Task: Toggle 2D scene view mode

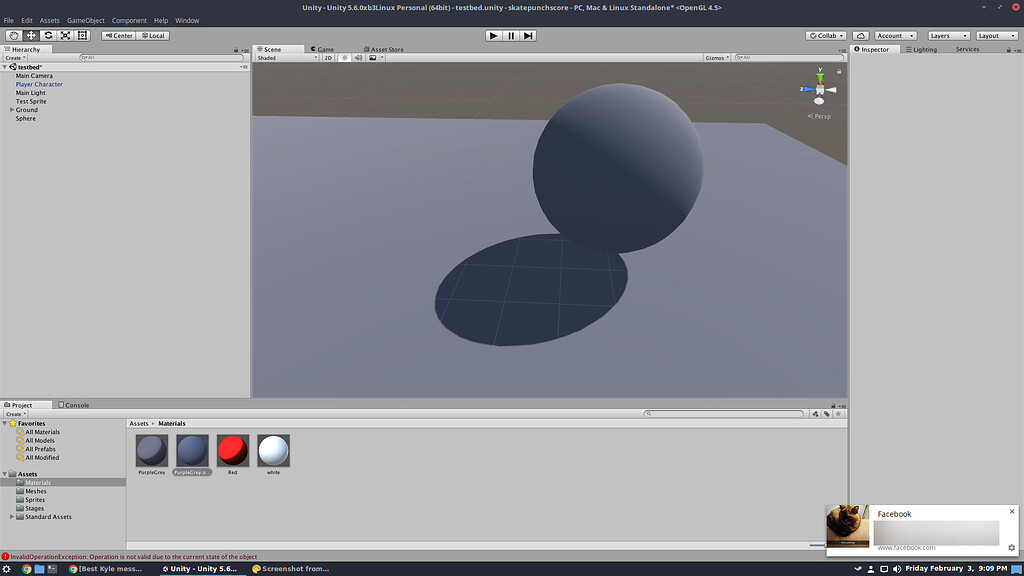Action: (326, 57)
